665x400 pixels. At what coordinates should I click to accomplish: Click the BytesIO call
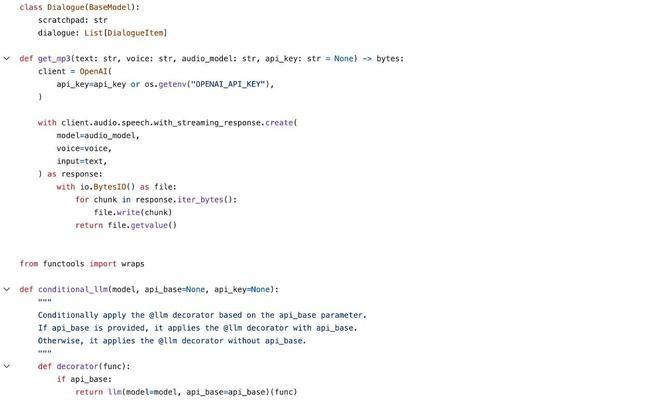tap(117, 186)
